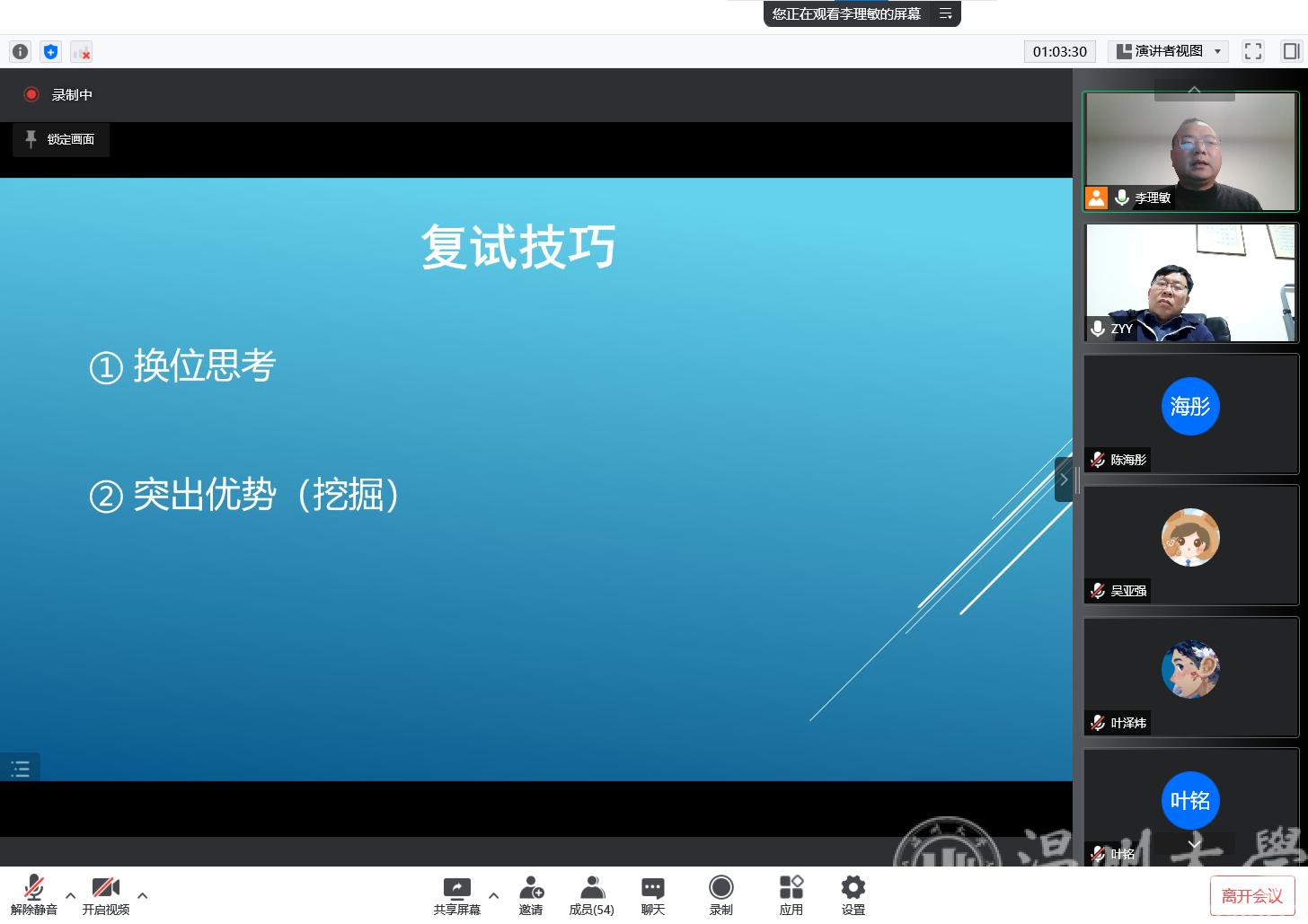1308x924 pixels.
Task: Toggle the side panel layout icon
Action: [1291, 51]
